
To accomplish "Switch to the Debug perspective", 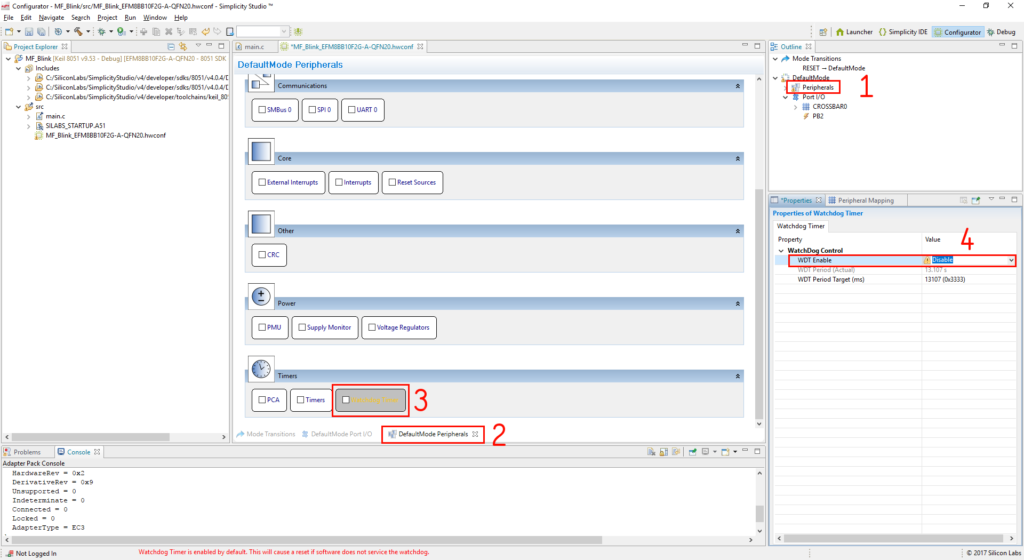I will click(x=998, y=32).
